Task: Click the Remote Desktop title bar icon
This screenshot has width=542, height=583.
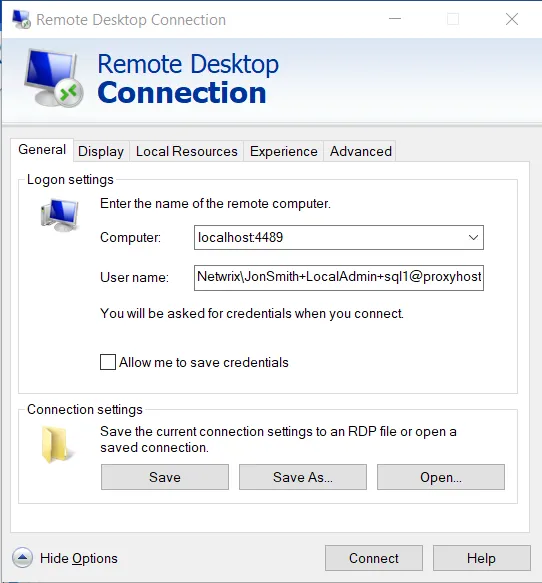Action: (21, 19)
